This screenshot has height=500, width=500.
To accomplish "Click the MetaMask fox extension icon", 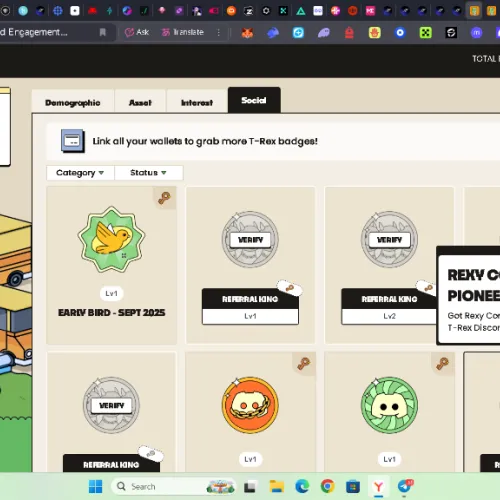I will [x=247, y=33].
